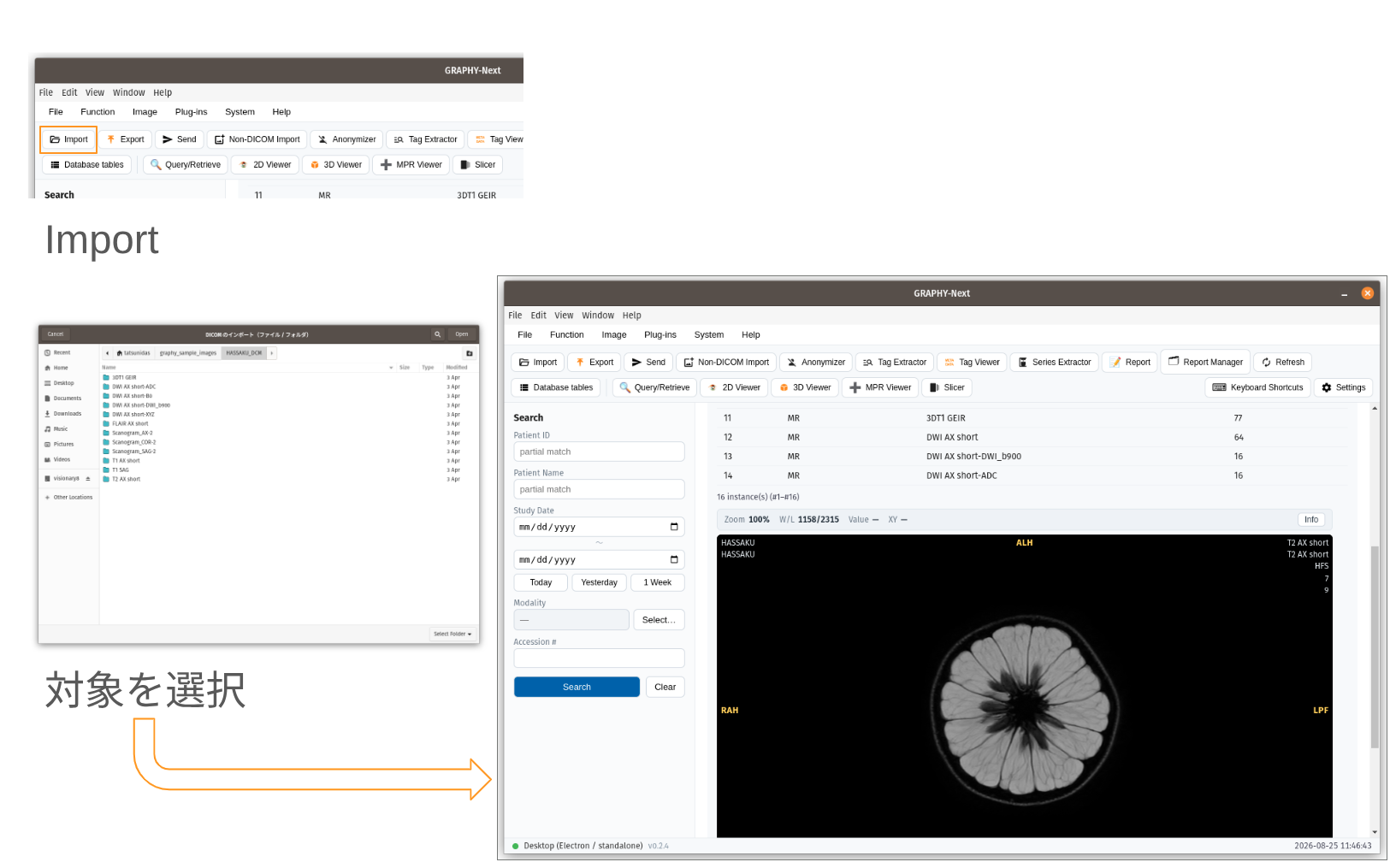Open the Edit menu in the large window

click(x=539, y=316)
